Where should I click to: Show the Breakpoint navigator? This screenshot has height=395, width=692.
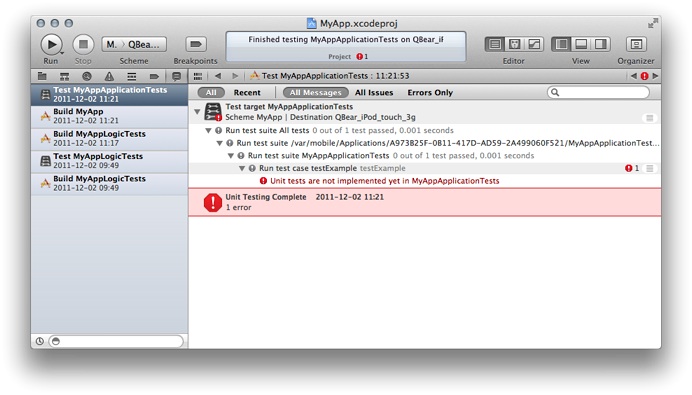pos(154,76)
